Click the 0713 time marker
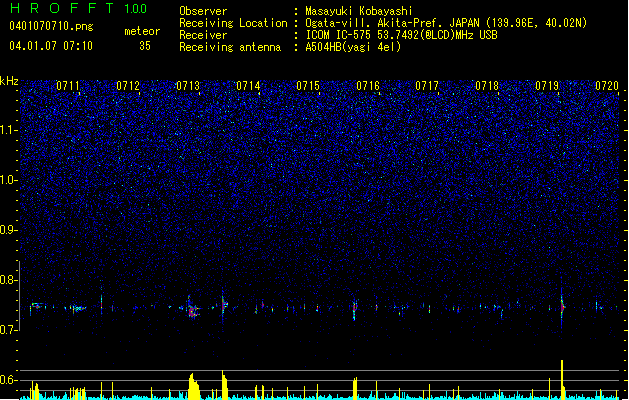 (188, 86)
